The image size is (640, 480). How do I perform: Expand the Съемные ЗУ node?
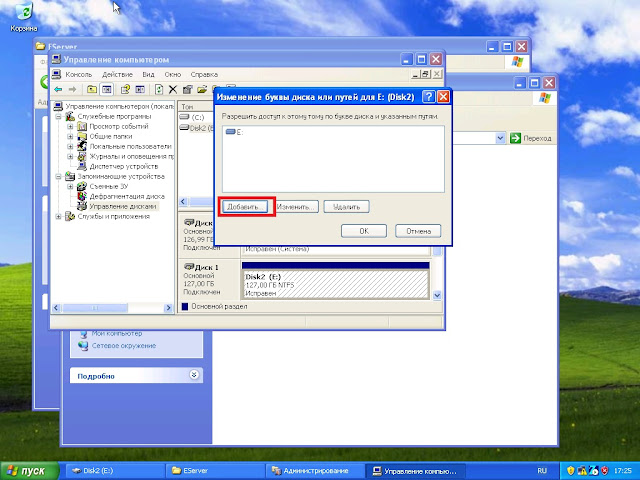[x=70, y=186]
